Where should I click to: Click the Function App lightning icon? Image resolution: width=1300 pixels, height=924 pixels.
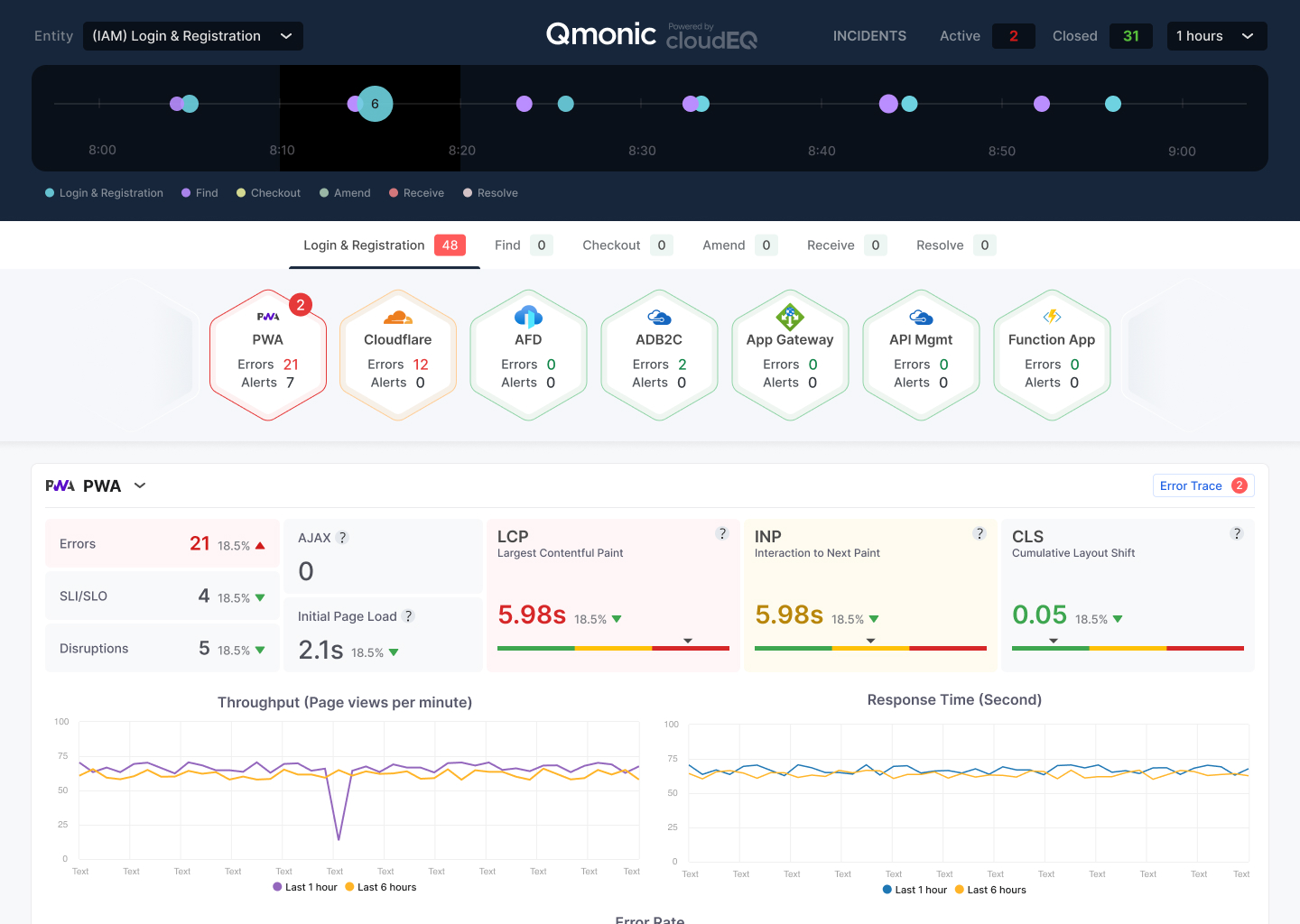[1052, 317]
